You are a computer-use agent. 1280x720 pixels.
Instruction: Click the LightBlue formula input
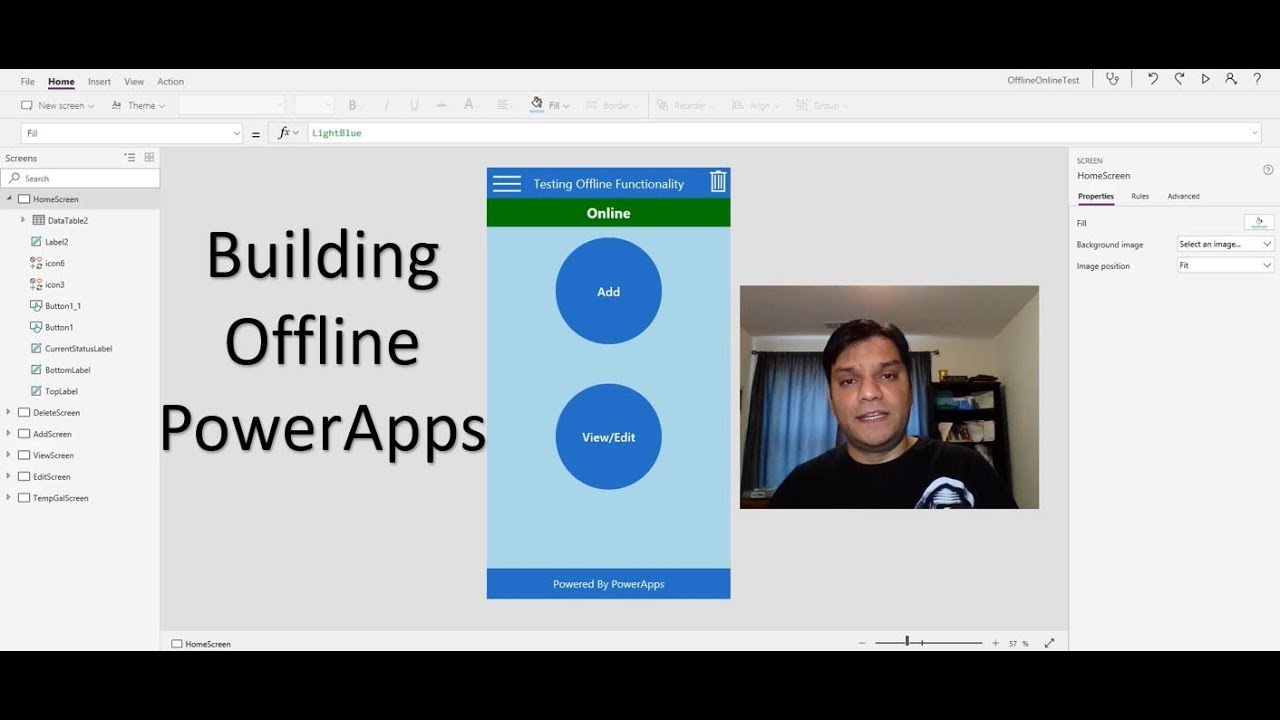point(784,133)
